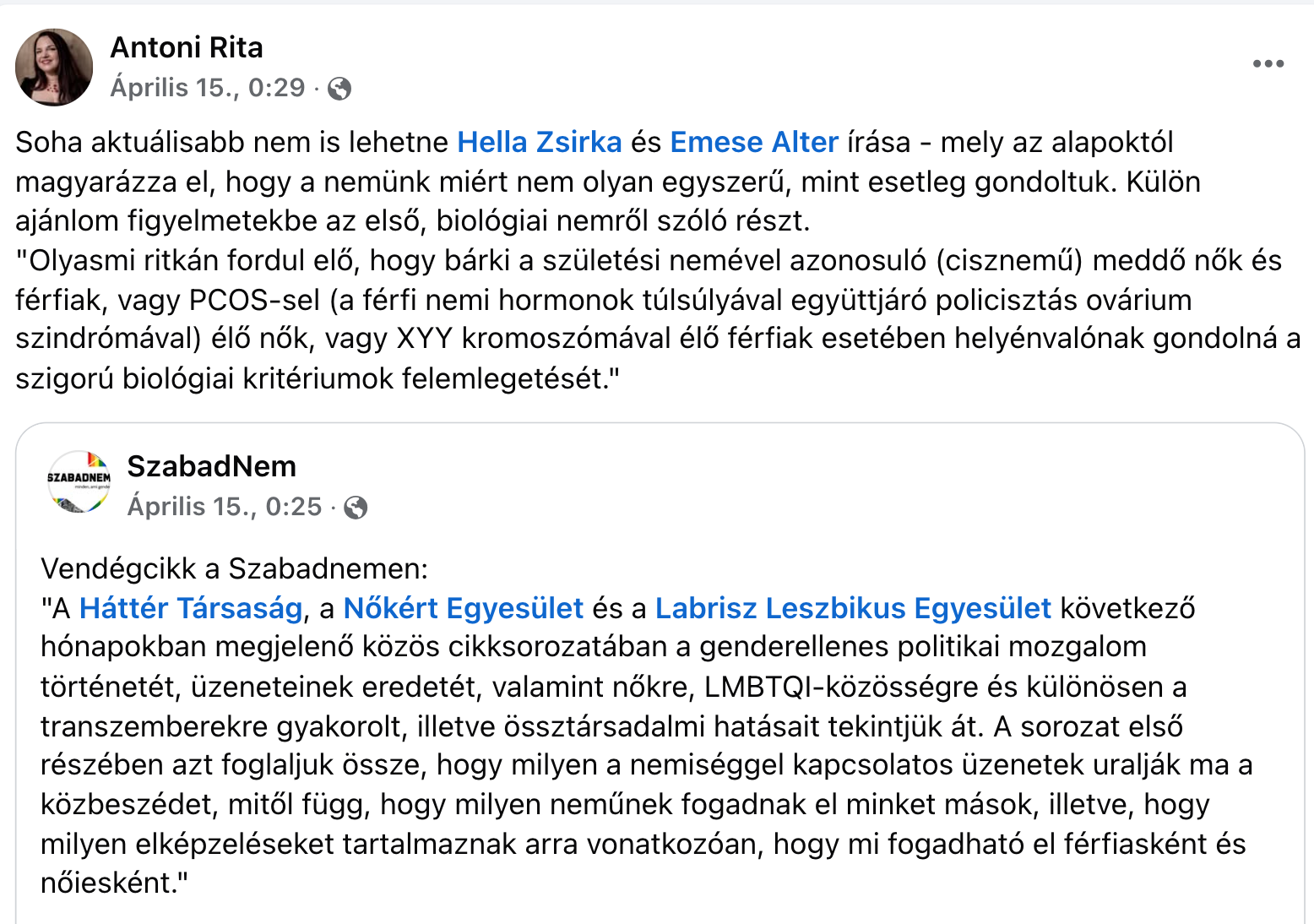Open the Hella Zsirka profile link
1314x924 pixels.
(539, 142)
